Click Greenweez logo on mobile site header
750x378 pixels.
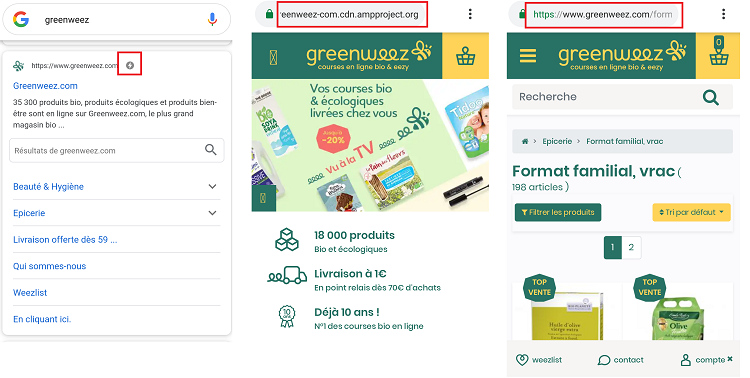(x=622, y=56)
